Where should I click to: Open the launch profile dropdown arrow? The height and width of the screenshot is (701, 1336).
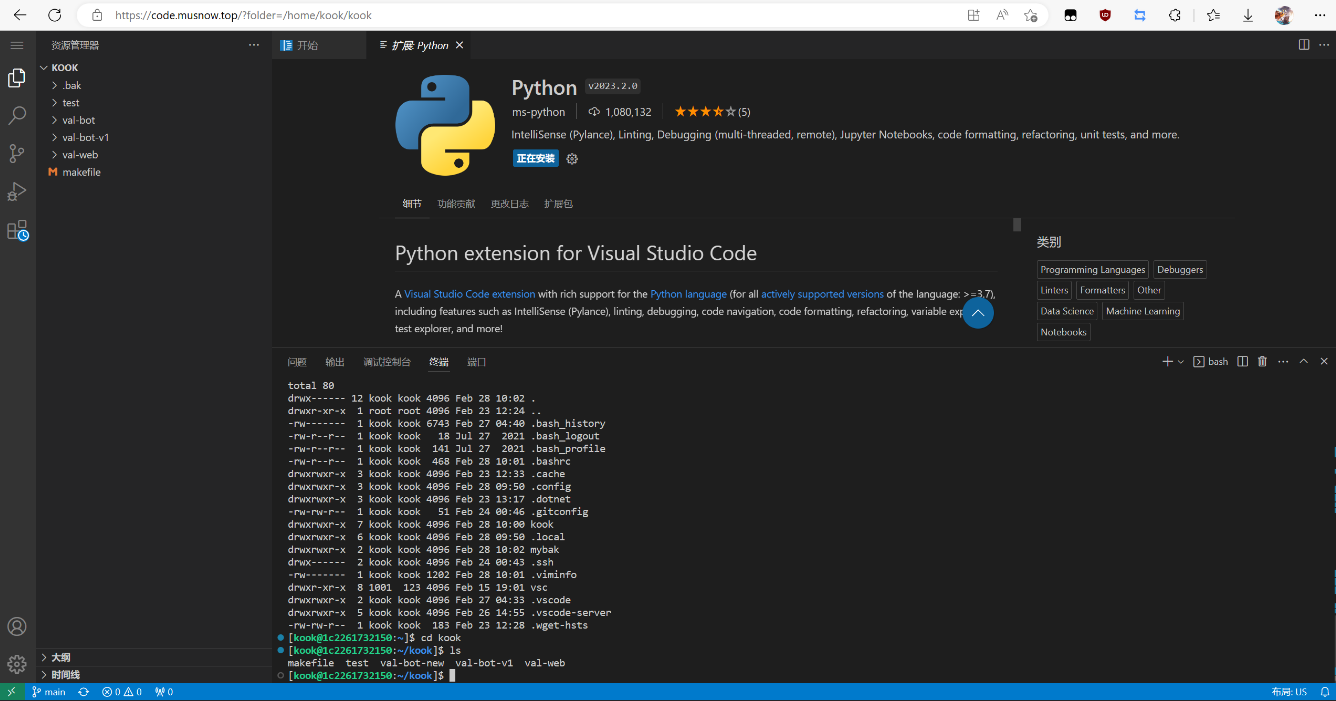point(1181,362)
